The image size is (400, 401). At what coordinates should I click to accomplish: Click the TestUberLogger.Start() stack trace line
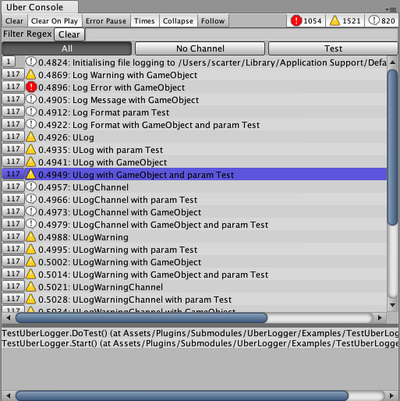pos(200,343)
